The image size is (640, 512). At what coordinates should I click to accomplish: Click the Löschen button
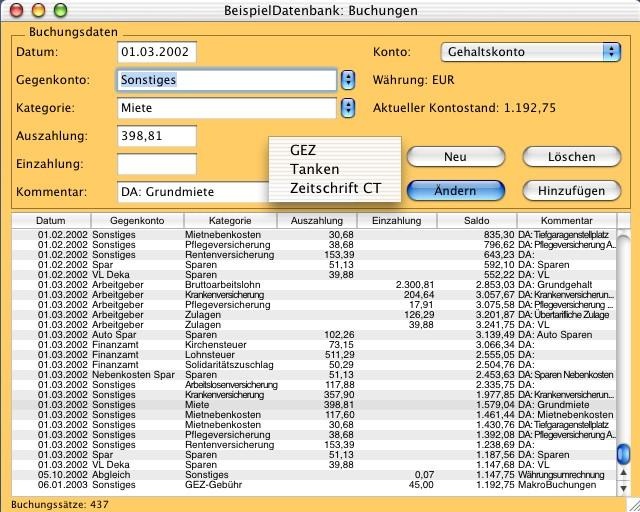571,157
